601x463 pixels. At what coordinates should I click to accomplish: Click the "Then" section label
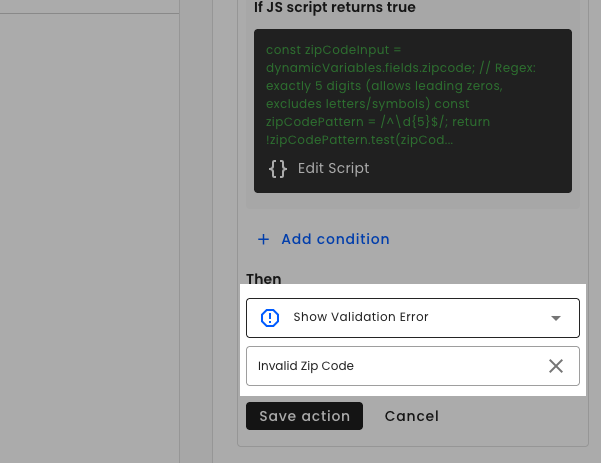tap(264, 279)
